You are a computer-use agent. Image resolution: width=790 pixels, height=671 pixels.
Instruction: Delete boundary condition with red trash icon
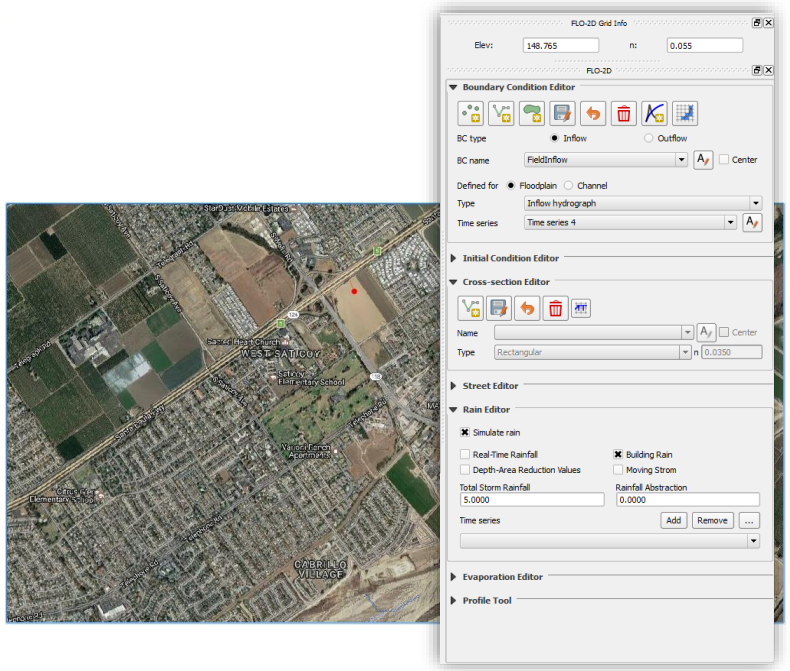624,113
